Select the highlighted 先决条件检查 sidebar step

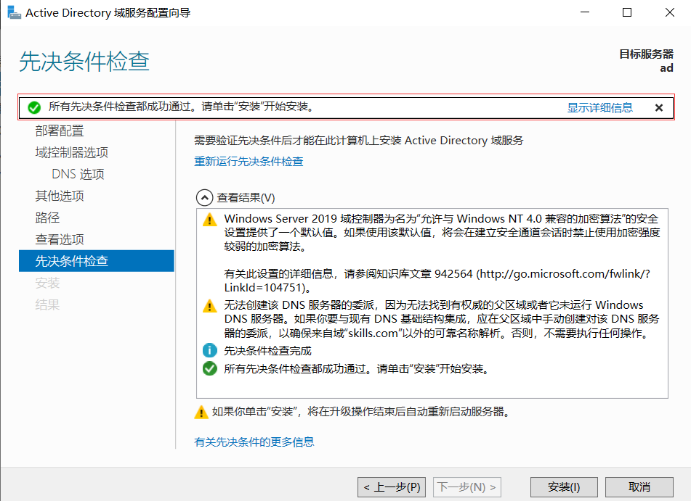point(97,261)
